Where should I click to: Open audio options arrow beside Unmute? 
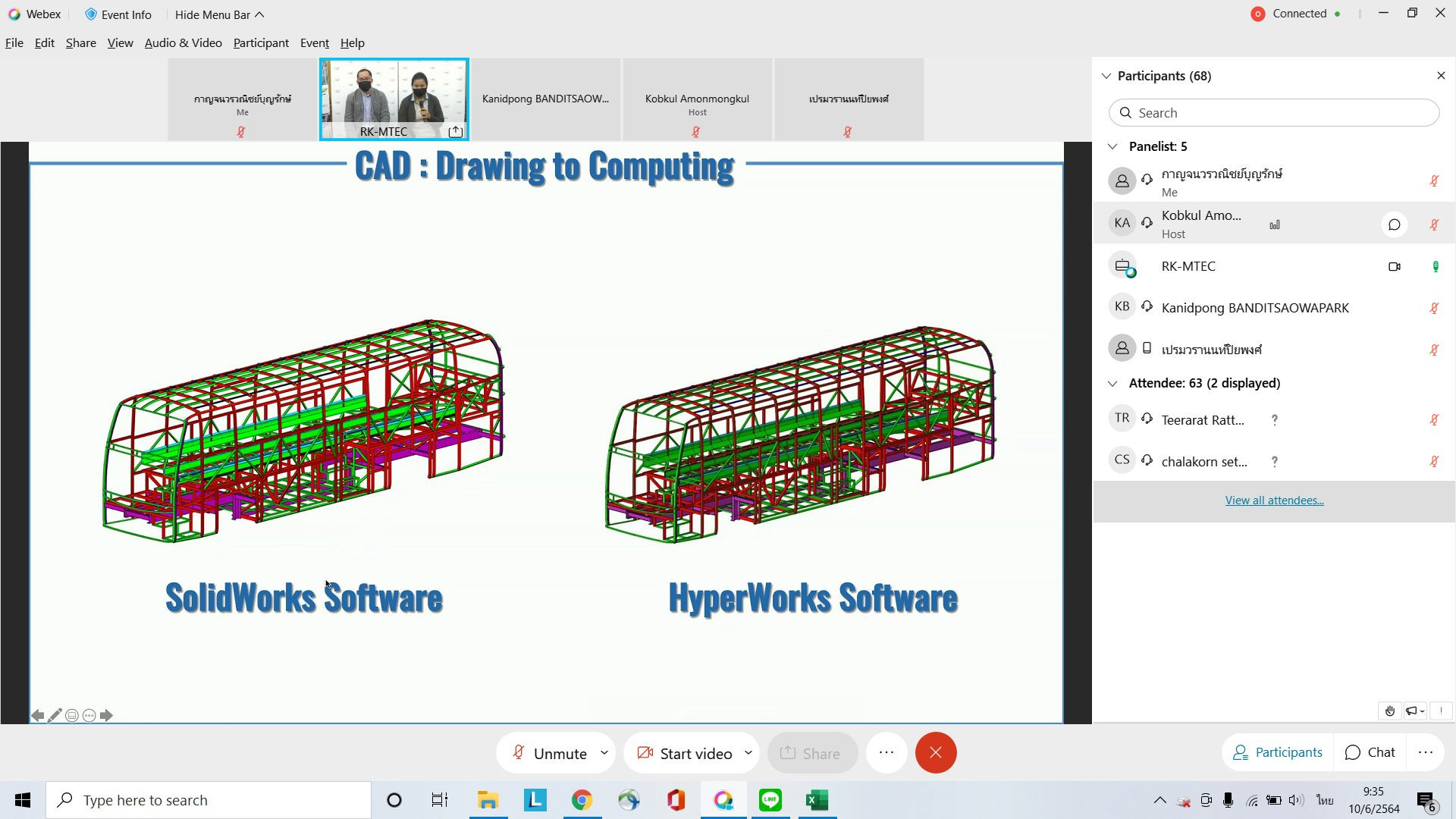click(604, 753)
